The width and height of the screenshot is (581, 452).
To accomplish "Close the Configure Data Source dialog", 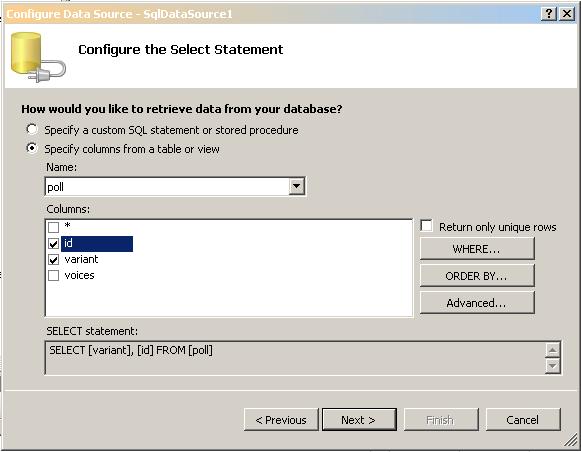I will 567,14.
